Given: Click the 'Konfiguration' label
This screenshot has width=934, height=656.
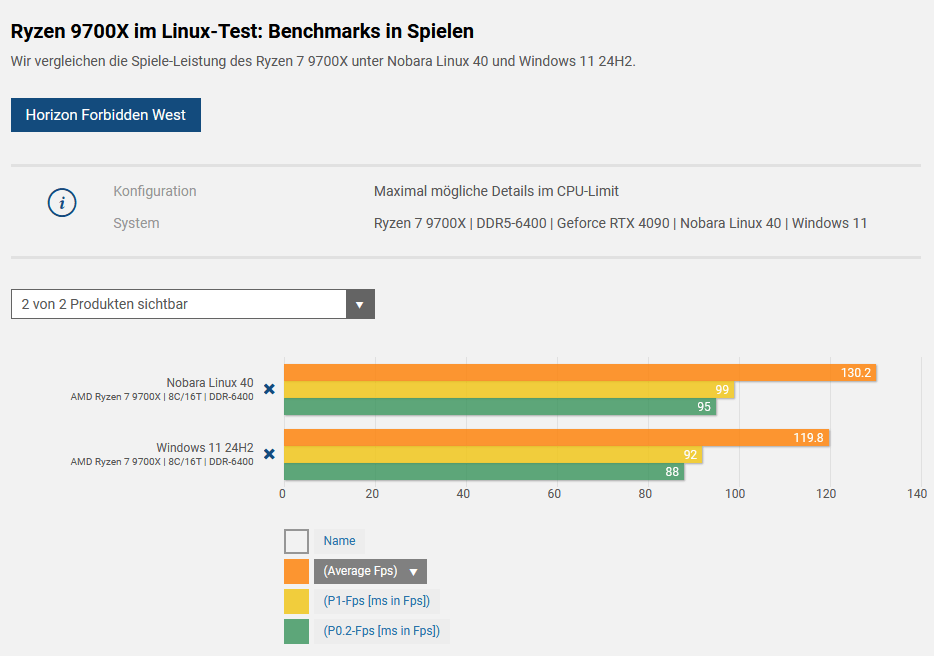Looking at the screenshot, I should tap(155, 191).
